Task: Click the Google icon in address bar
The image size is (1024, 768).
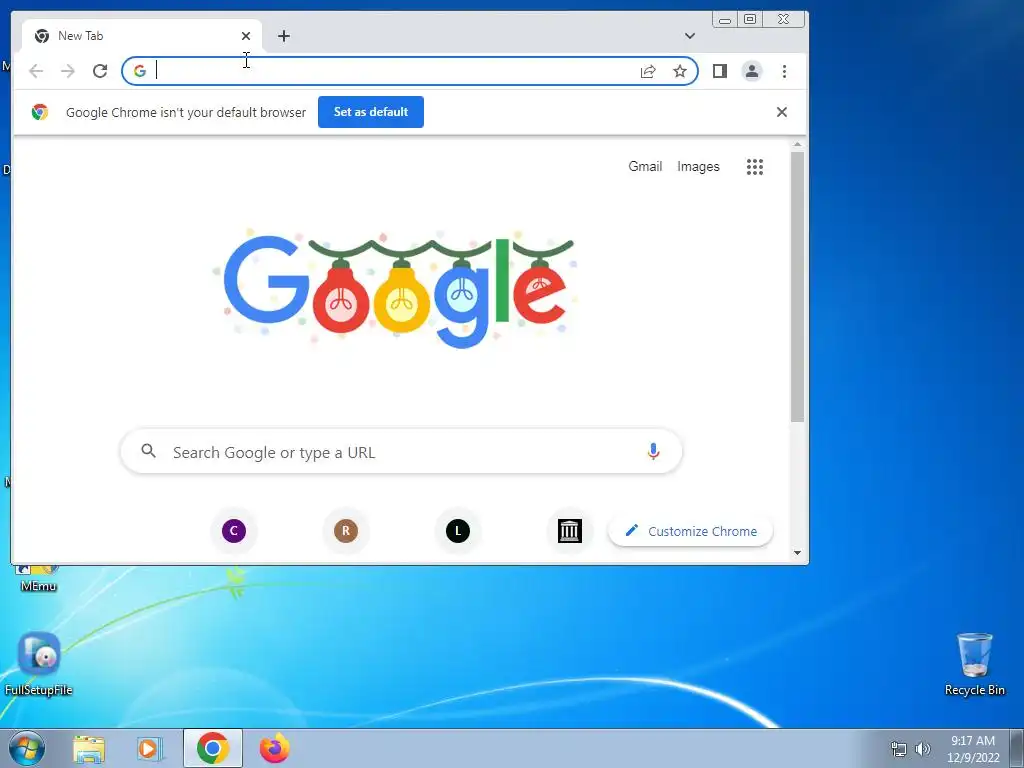Action: [x=140, y=71]
